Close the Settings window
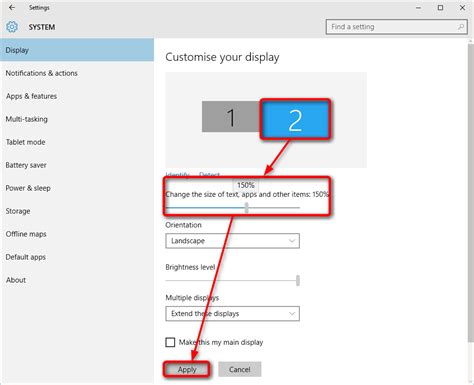The height and width of the screenshot is (385, 474). [x=462, y=7]
